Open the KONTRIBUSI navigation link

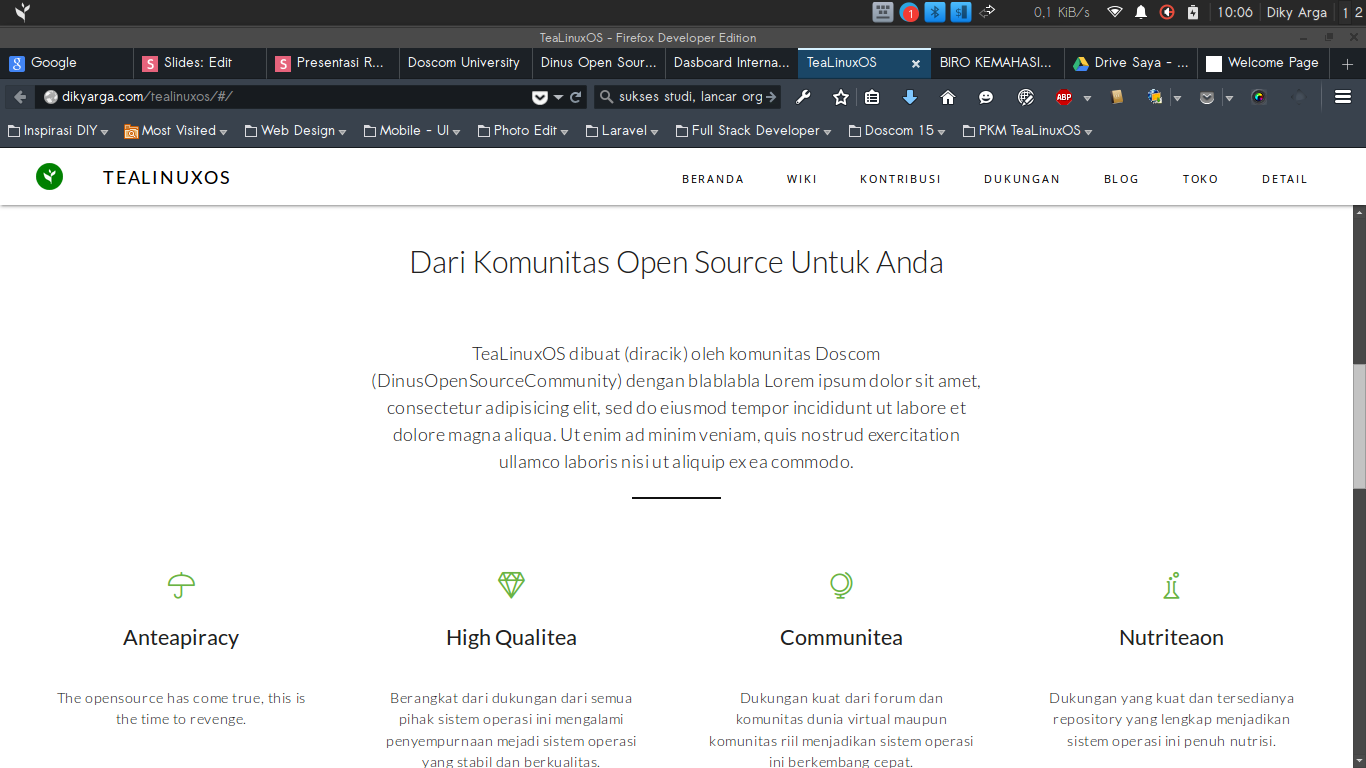tap(900, 179)
